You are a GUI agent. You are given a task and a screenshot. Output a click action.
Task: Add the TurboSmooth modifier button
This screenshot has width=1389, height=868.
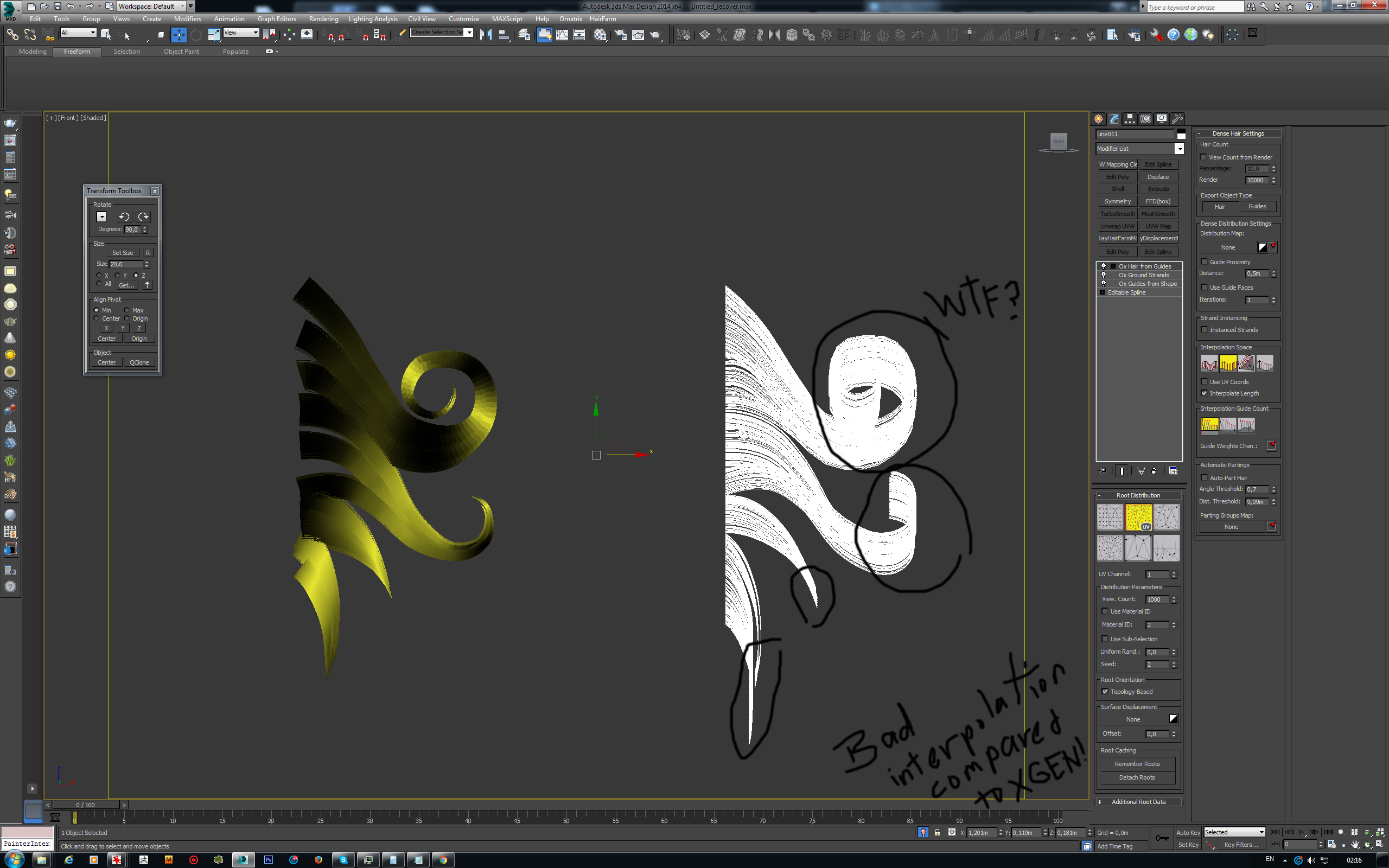pos(1117,214)
